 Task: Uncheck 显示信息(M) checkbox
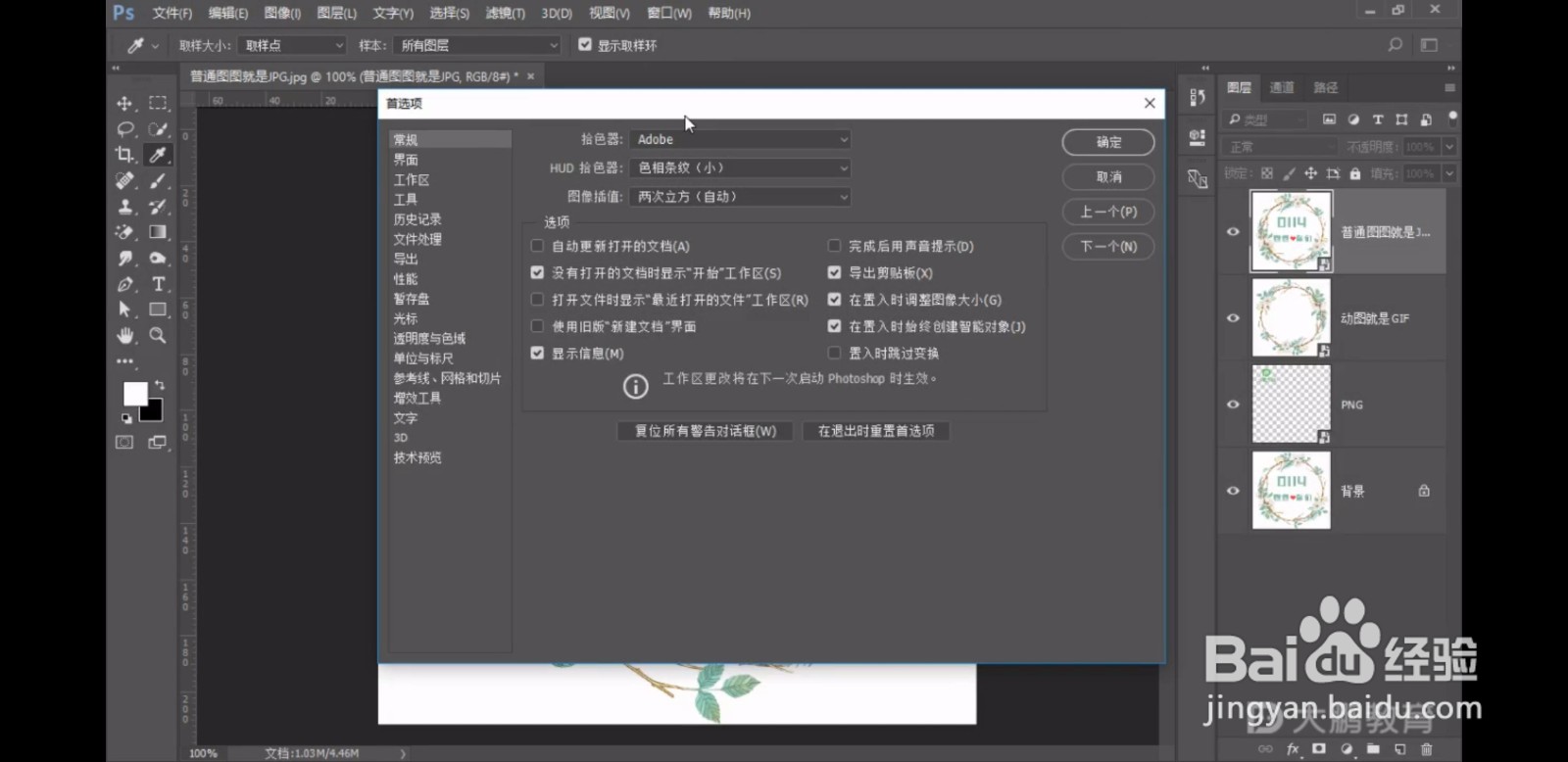[x=537, y=353]
